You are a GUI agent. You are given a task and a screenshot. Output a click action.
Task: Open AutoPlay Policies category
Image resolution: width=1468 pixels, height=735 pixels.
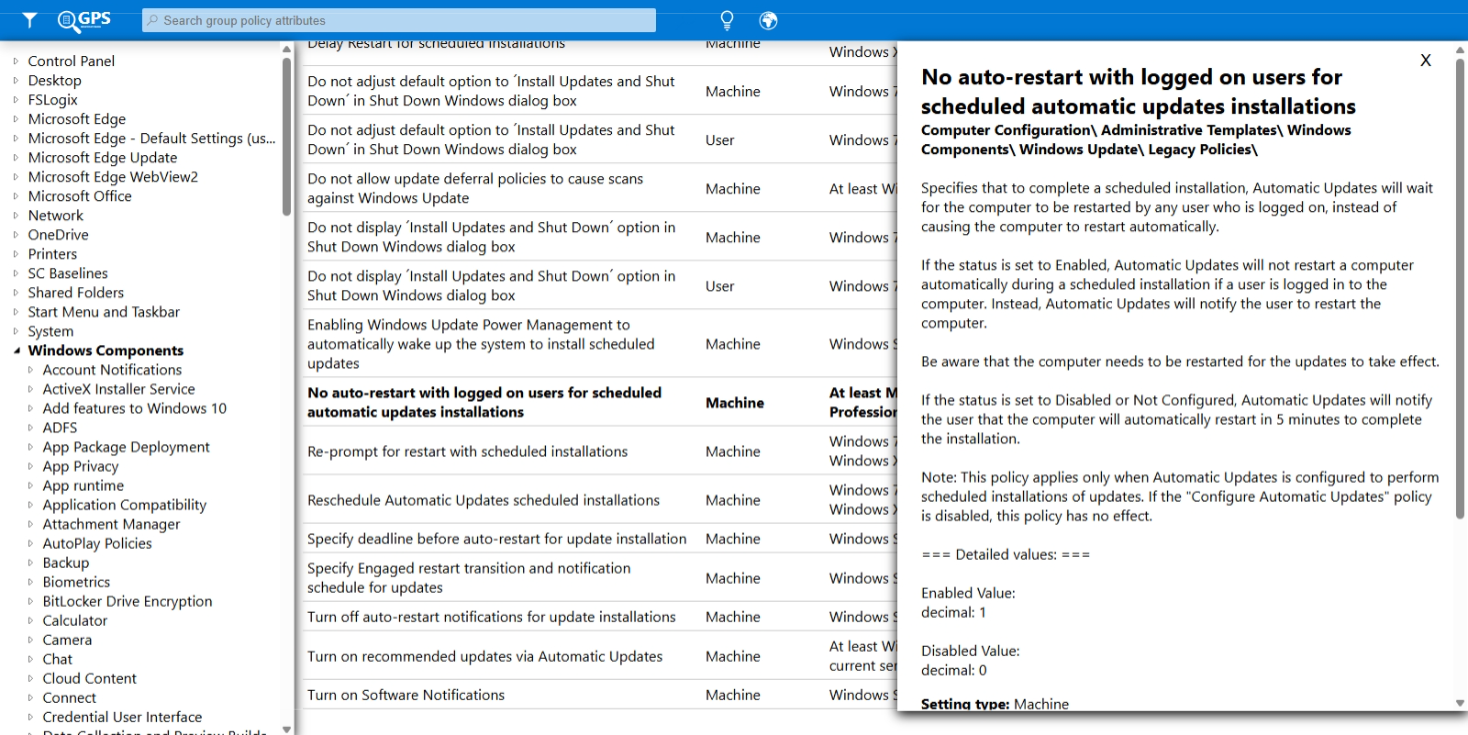97,543
